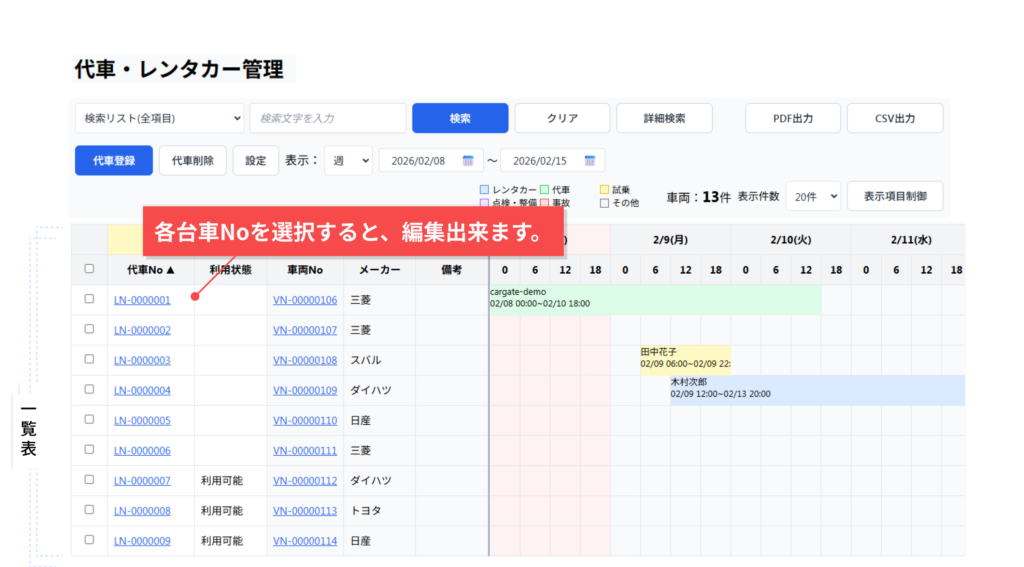Expand the 表示 週 period dropdown

(348, 161)
